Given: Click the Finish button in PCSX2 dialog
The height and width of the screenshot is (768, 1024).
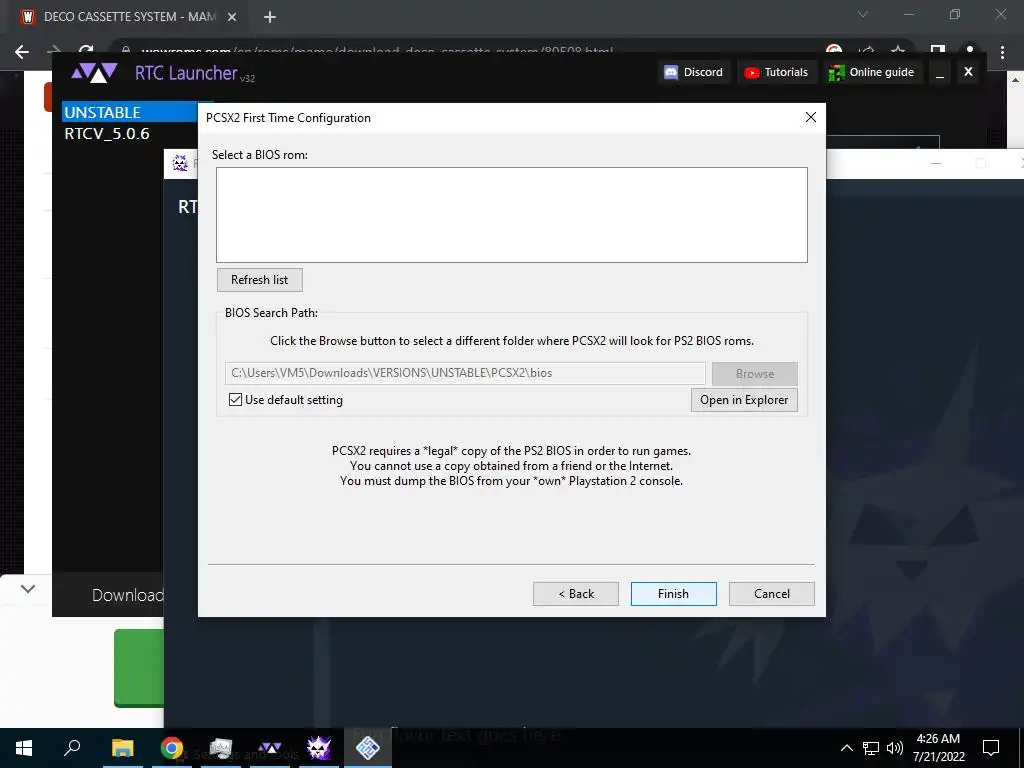Looking at the screenshot, I should [673, 594].
